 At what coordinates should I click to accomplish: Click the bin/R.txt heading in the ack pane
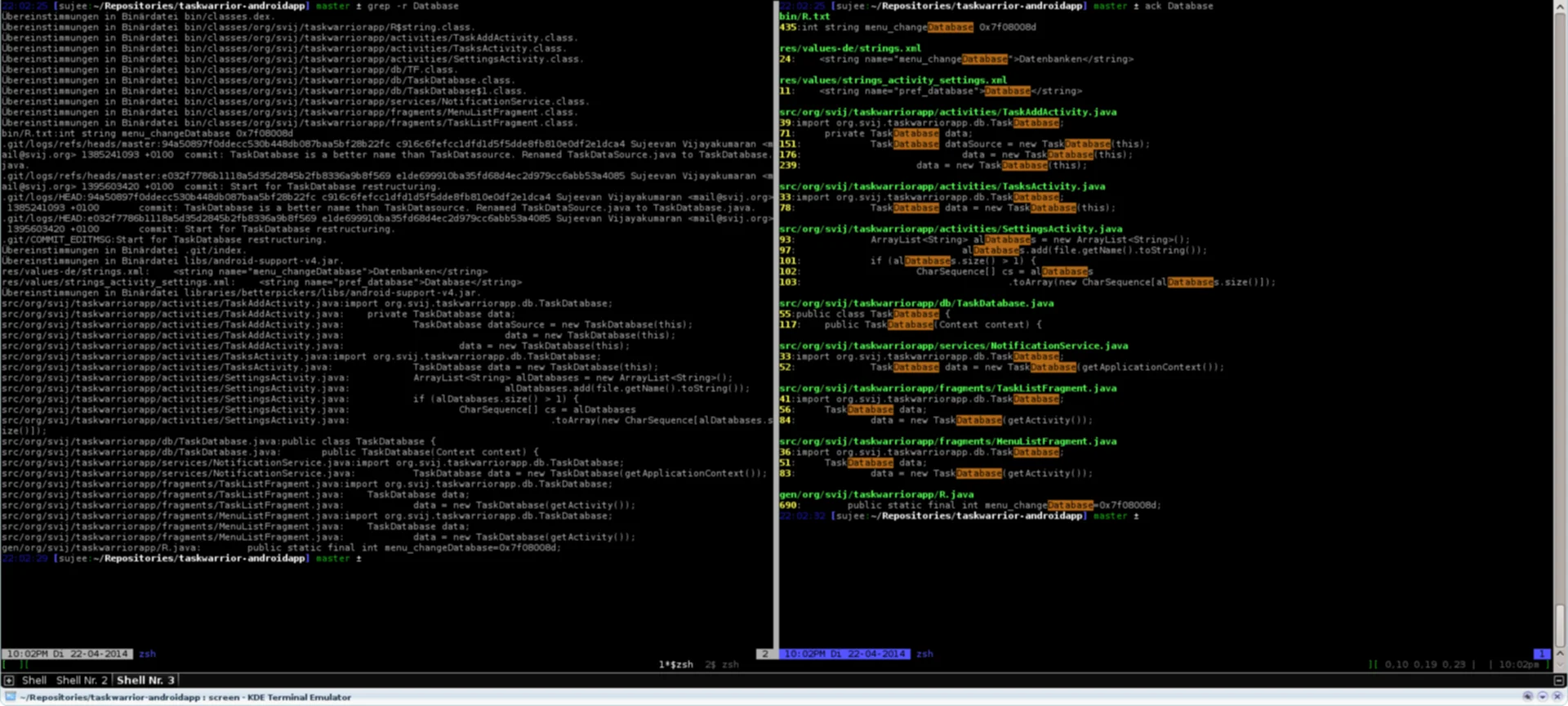pyautogui.click(x=804, y=16)
